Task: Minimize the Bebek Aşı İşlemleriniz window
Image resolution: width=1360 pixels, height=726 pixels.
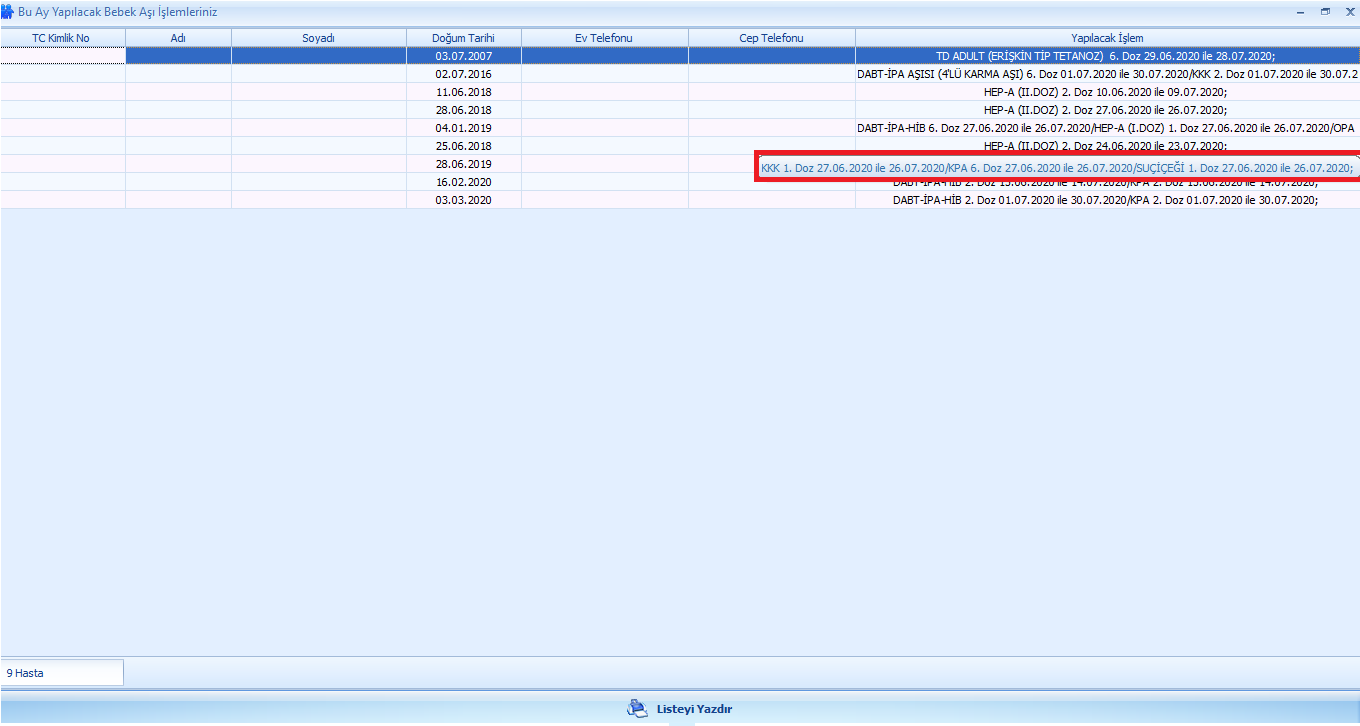Action: click(x=1300, y=12)
